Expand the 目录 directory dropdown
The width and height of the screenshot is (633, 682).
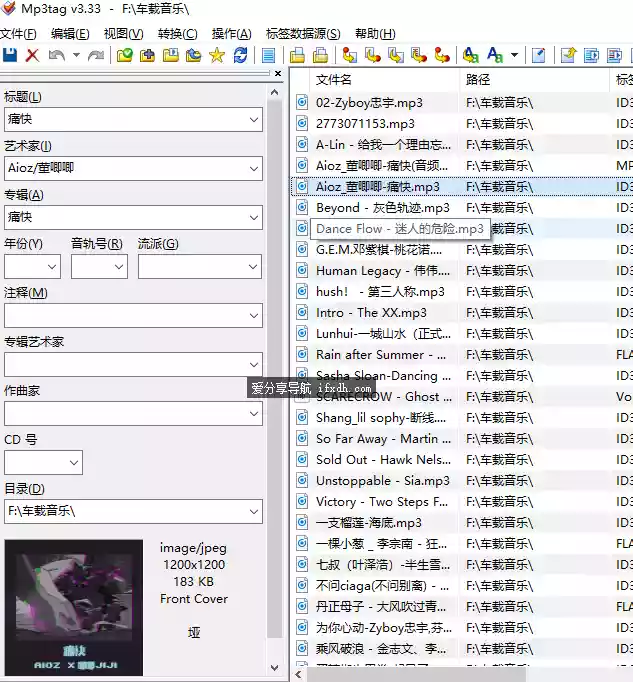point(254,512)
